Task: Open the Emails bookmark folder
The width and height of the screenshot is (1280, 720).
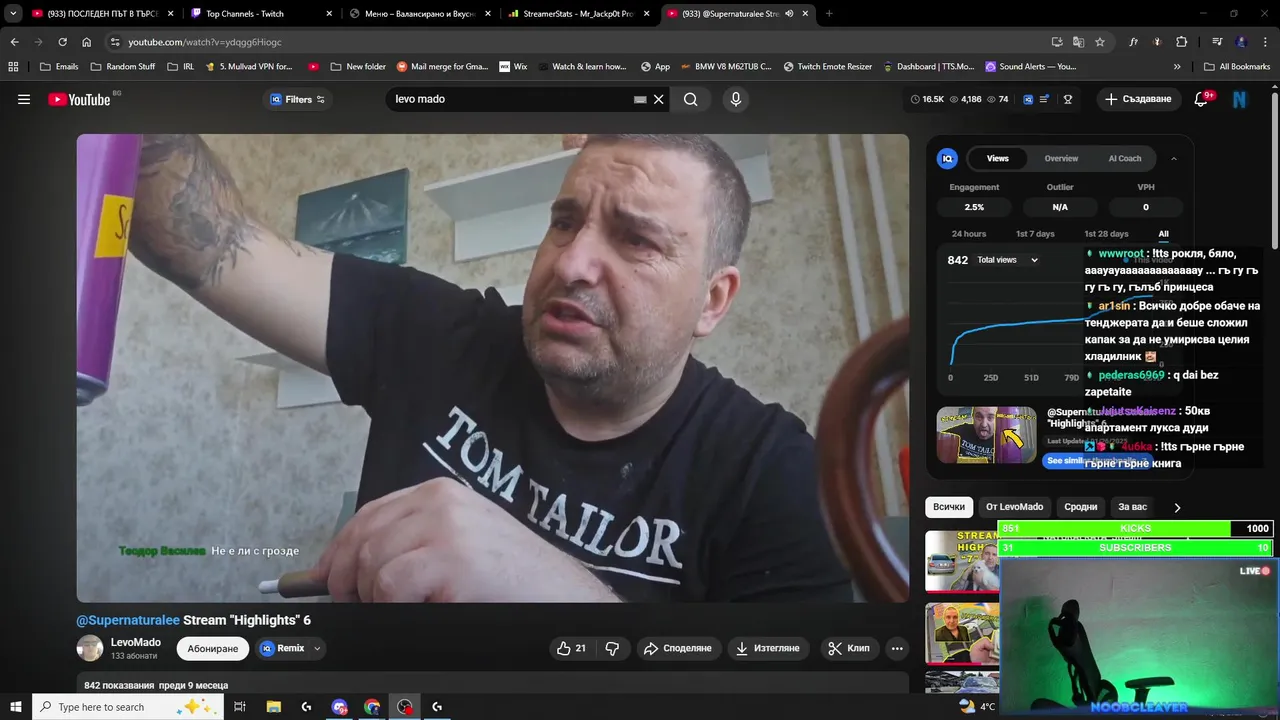Action: pos(59,67)
